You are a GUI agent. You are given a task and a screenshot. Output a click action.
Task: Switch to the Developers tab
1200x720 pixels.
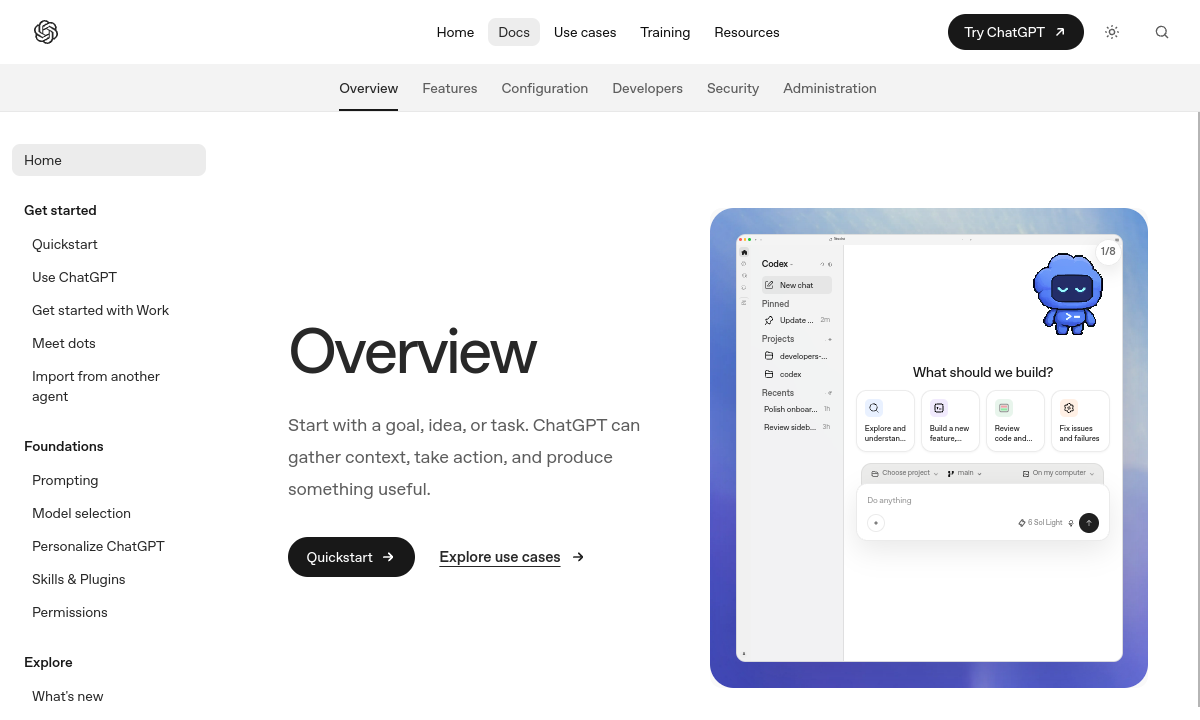648,88
